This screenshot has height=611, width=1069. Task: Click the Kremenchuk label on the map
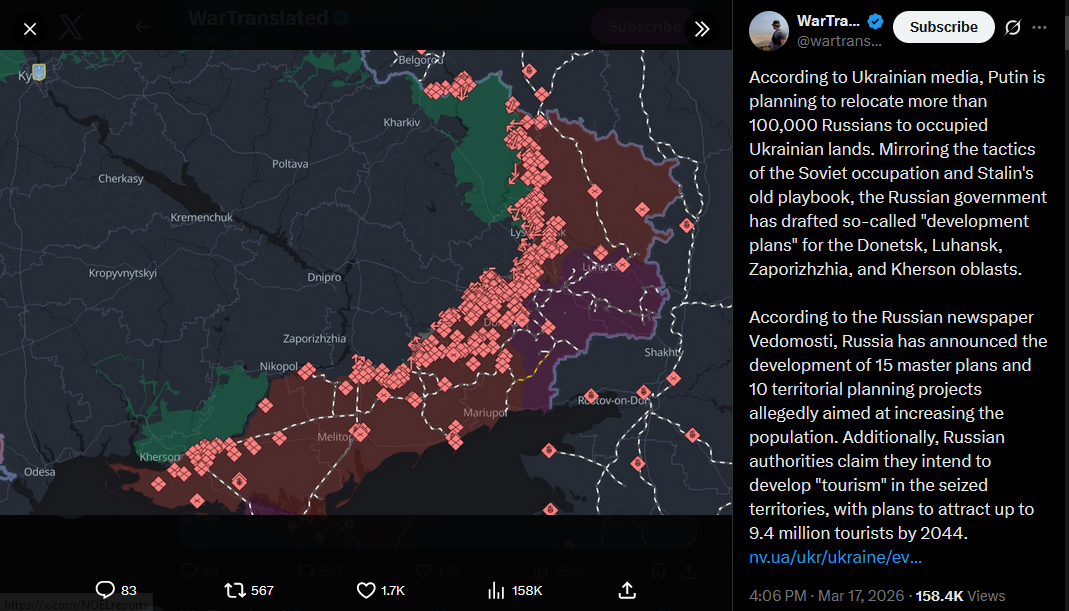(201, 218)
